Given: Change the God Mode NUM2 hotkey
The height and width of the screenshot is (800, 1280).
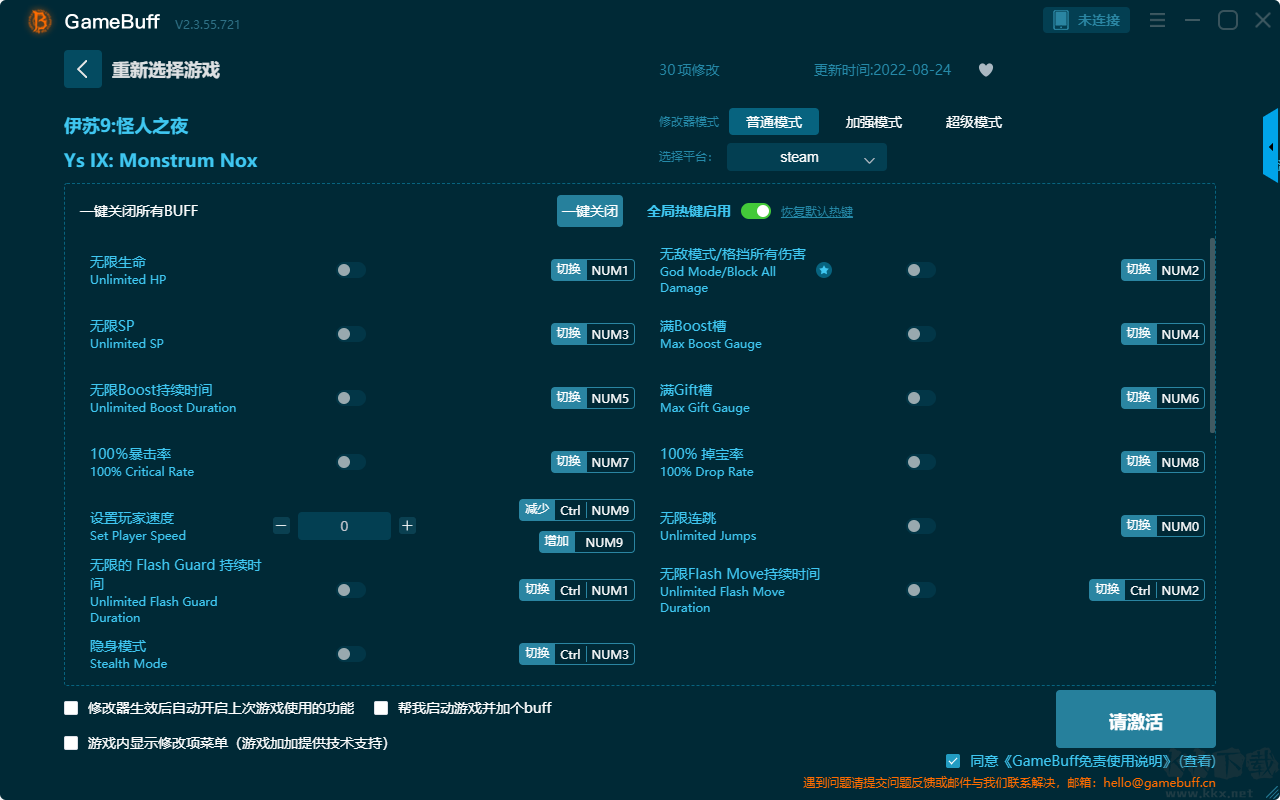Looking at the screenshot, I should coord(1163,270).
